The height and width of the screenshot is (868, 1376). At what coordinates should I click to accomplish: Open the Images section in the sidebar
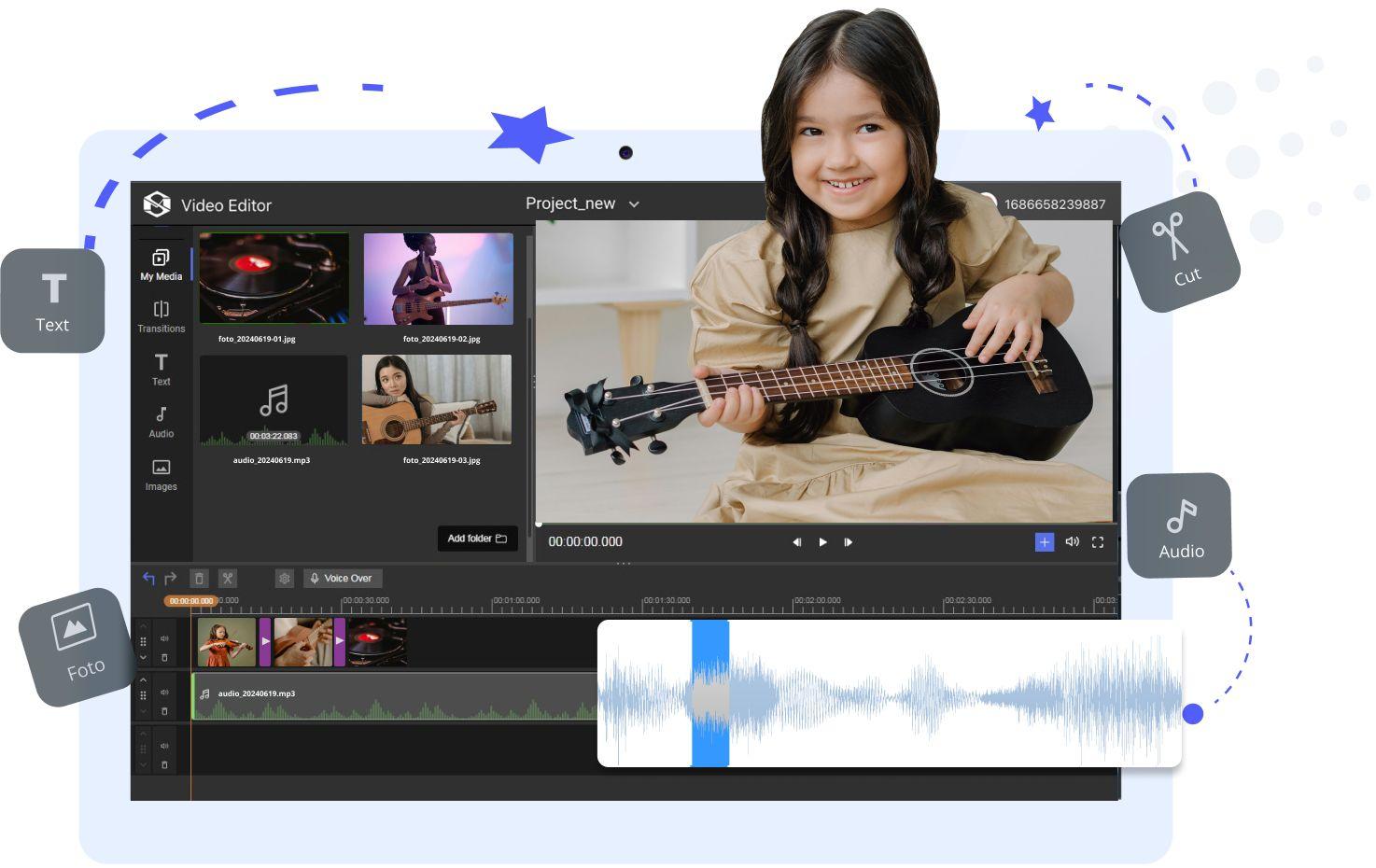[x=161, y=474]
